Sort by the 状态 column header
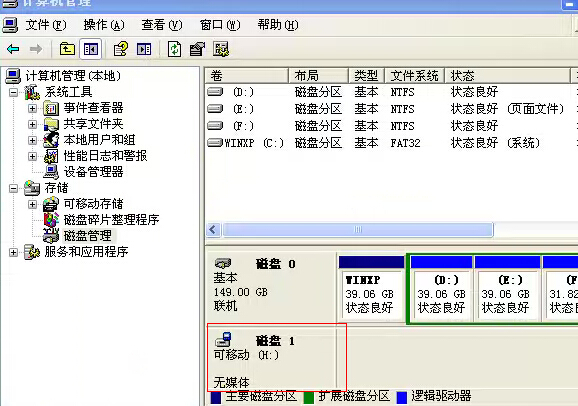This screenshot has width=578, height=406. (x=508, y=76)
